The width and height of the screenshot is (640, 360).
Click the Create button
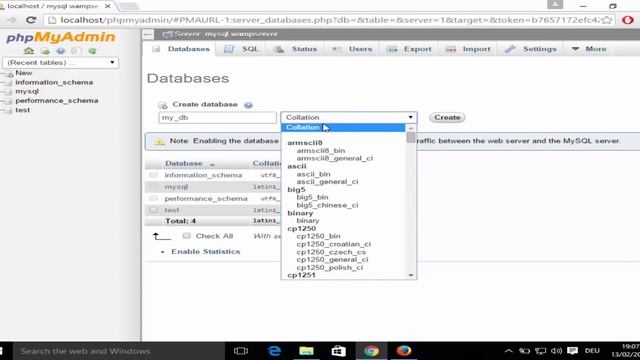tap(447, 118)
